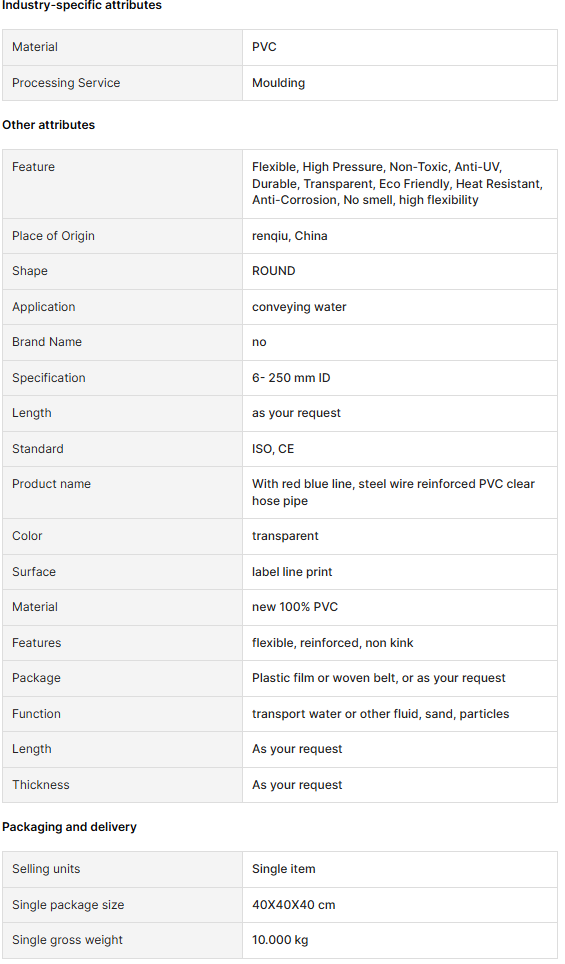This screenshot has width=565, height=964.
Task: Select the conveying water application value
Action: [x=299, y=307]
